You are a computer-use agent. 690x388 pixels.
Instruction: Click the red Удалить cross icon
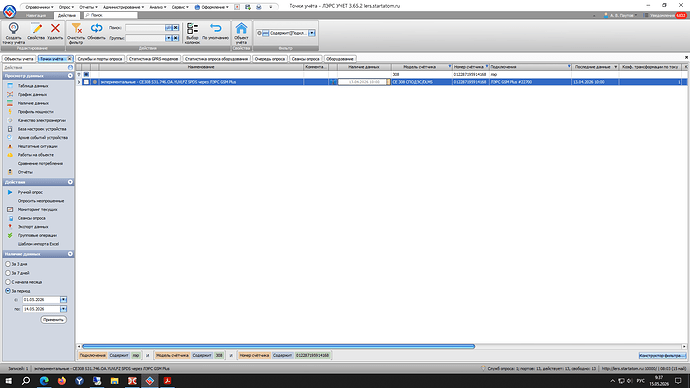55,29
